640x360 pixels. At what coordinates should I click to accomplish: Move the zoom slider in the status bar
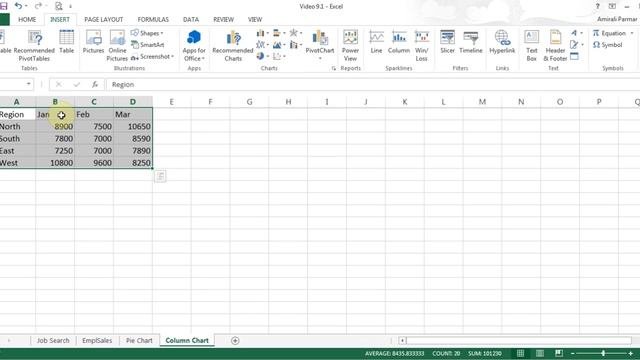point(603,353)
